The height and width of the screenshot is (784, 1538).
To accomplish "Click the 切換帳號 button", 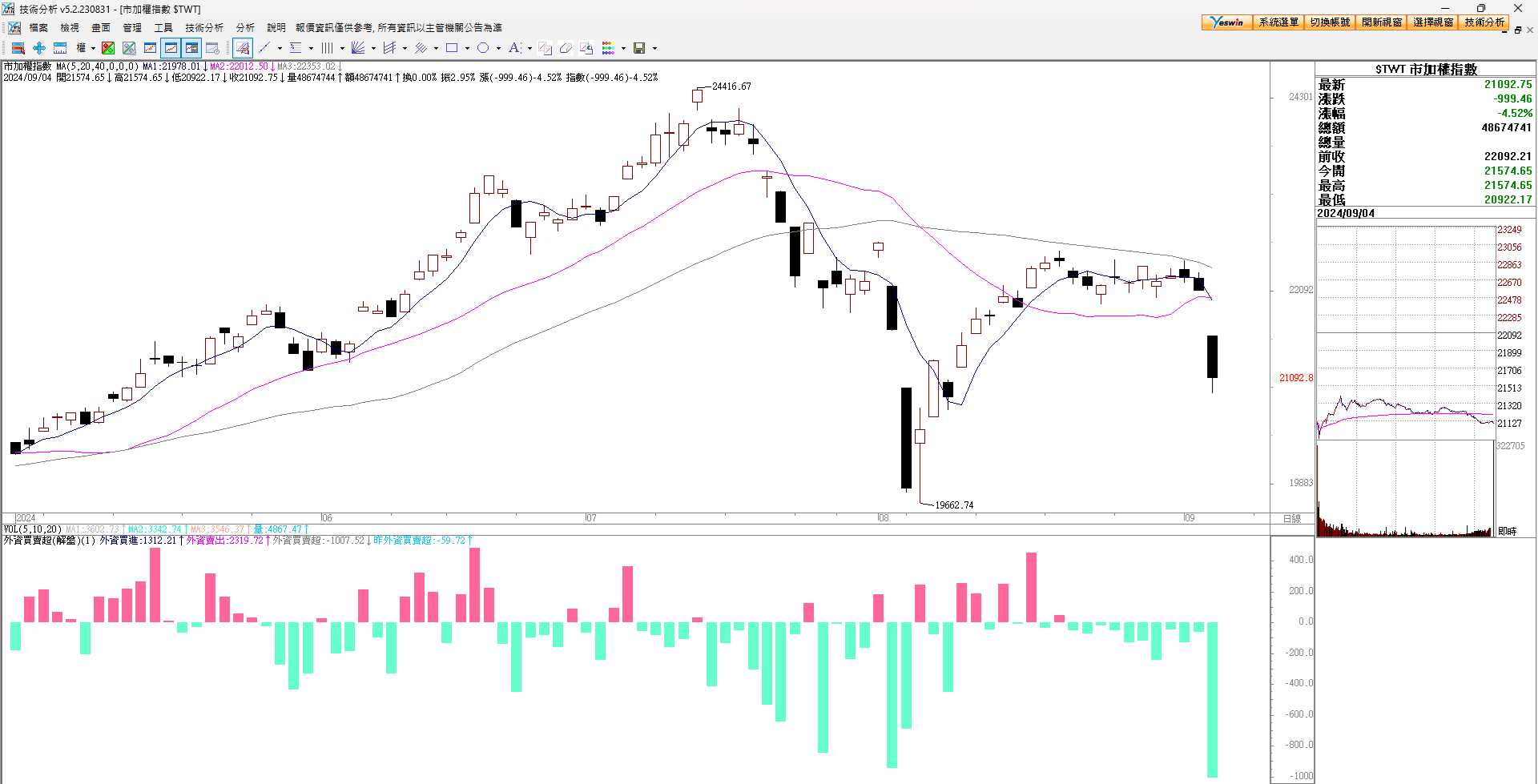I will 1330,22.
